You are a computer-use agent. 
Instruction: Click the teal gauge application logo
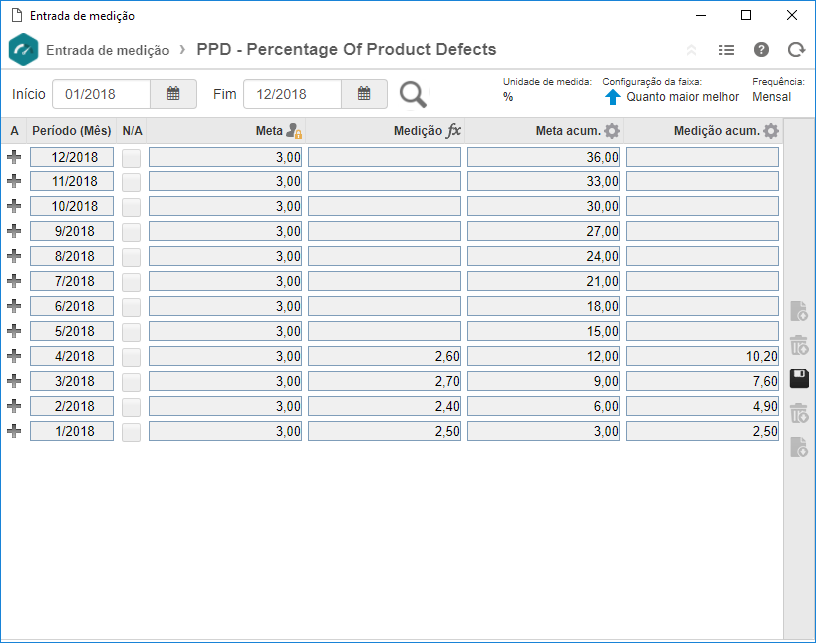coord(23,49)
